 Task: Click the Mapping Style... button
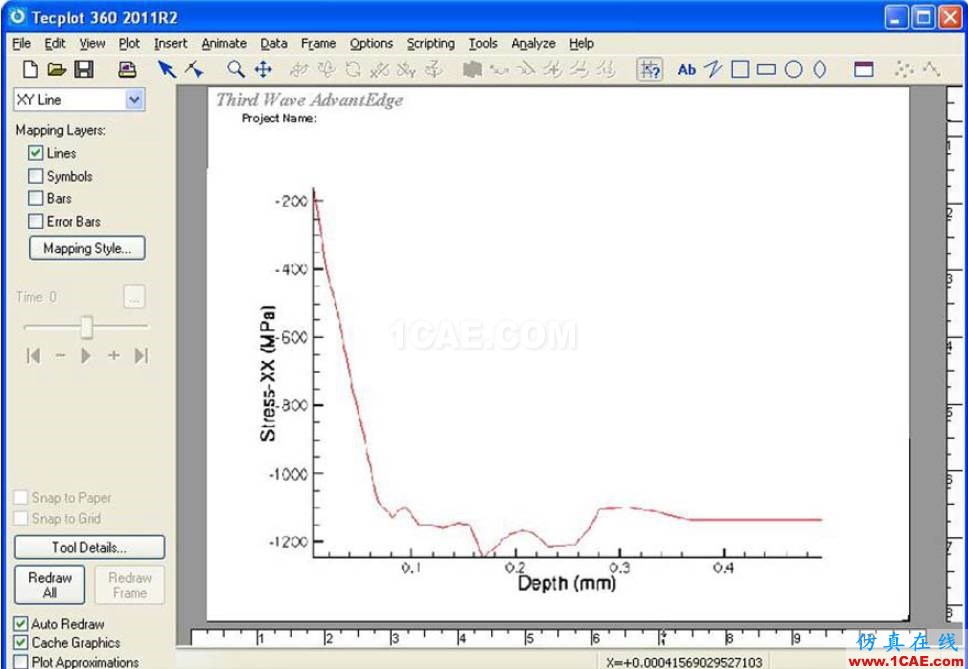87,248
